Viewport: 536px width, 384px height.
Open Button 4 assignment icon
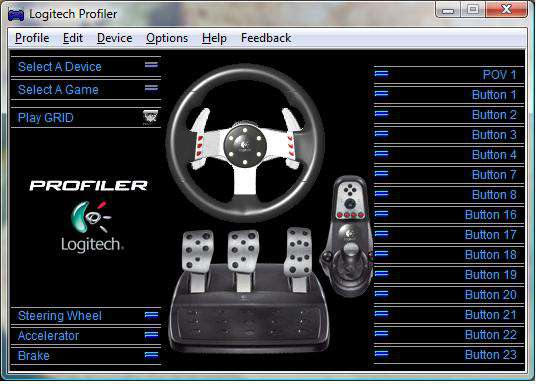pyautogui.click(x=381, y=153)
